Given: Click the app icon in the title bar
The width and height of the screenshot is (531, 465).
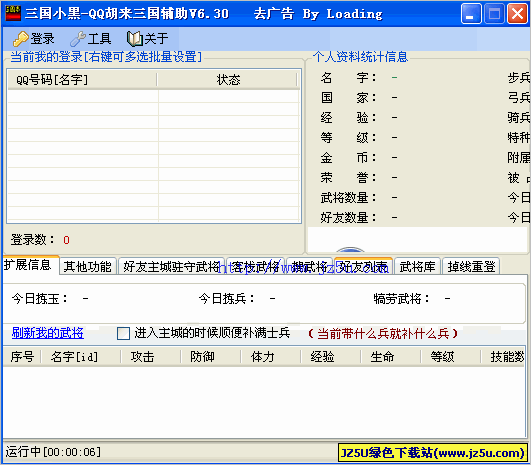Looking at the screenshot, I should pos(13,13).
